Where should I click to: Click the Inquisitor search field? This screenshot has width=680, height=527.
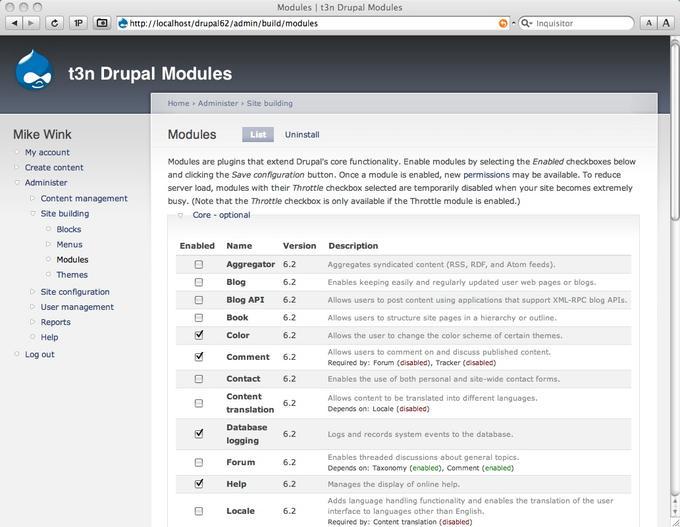point(577,23)
